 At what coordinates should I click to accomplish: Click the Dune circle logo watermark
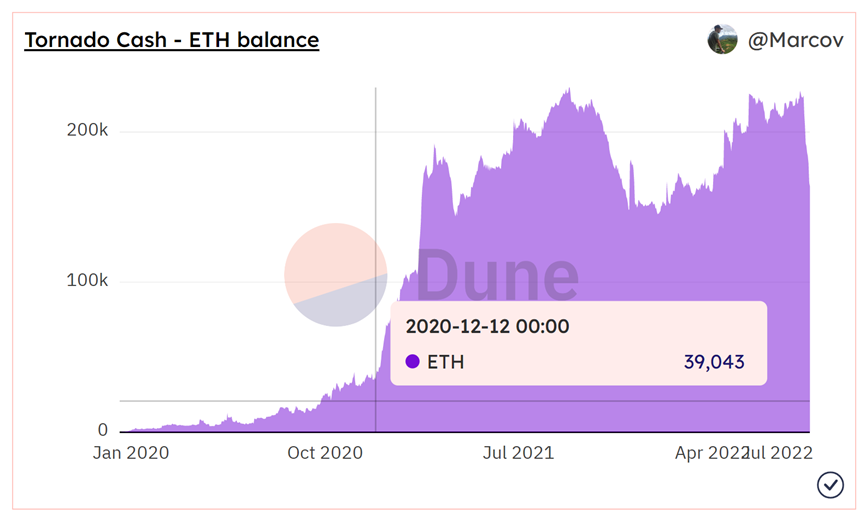point(336,274)
